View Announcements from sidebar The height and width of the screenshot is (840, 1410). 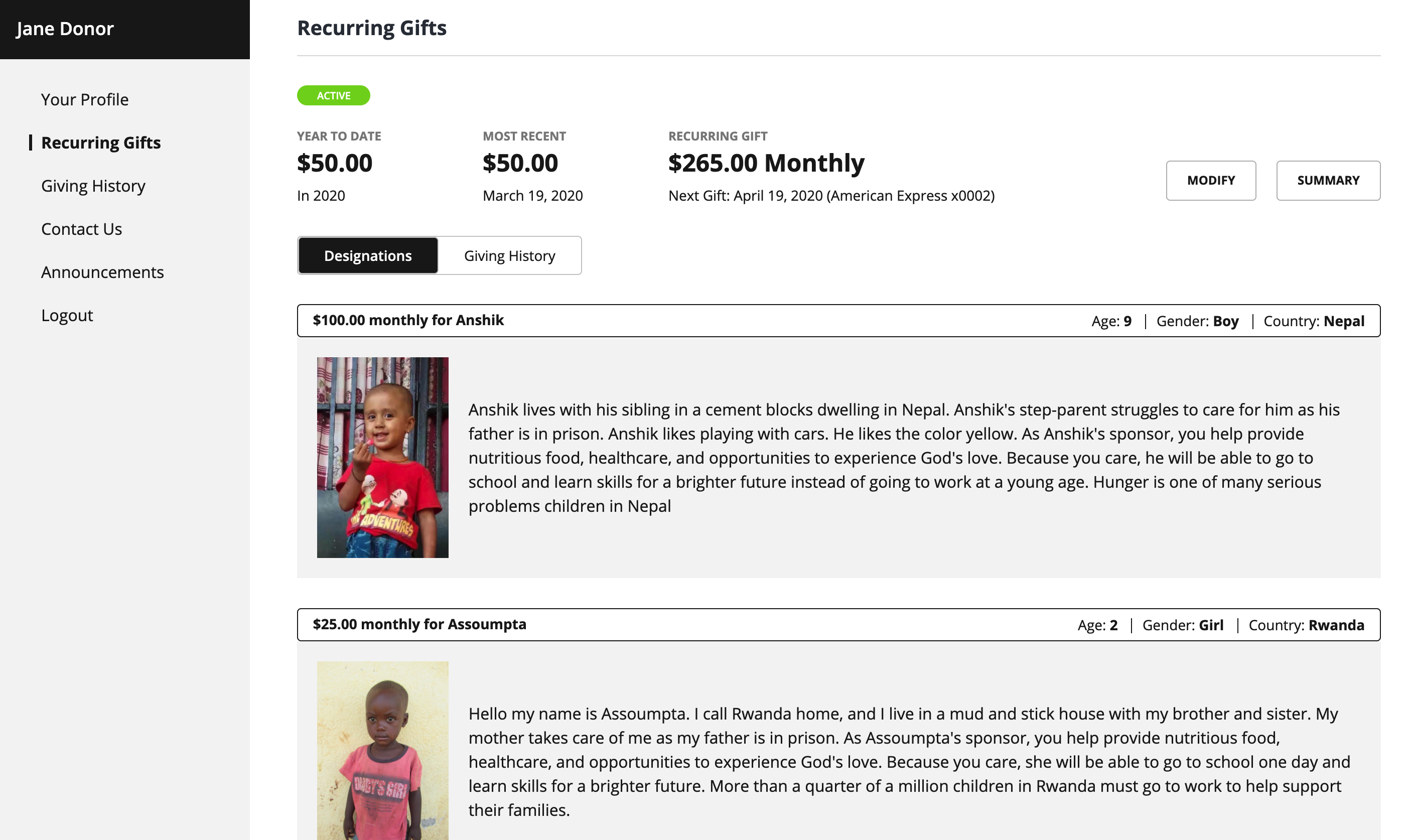pos(102,272)
